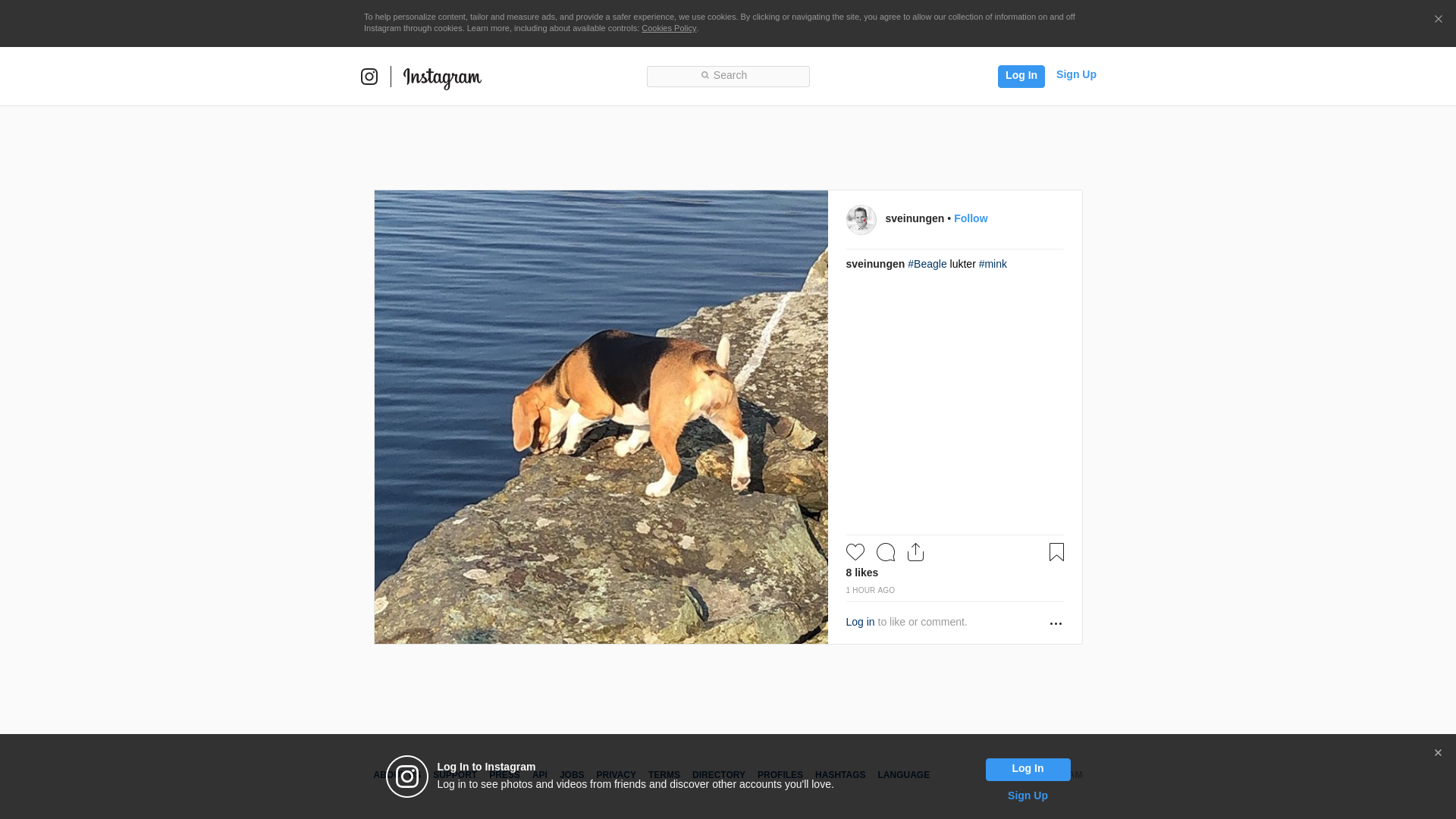View the 8 likes list
Screen dimensions: 1456x819
coord(862,573)
